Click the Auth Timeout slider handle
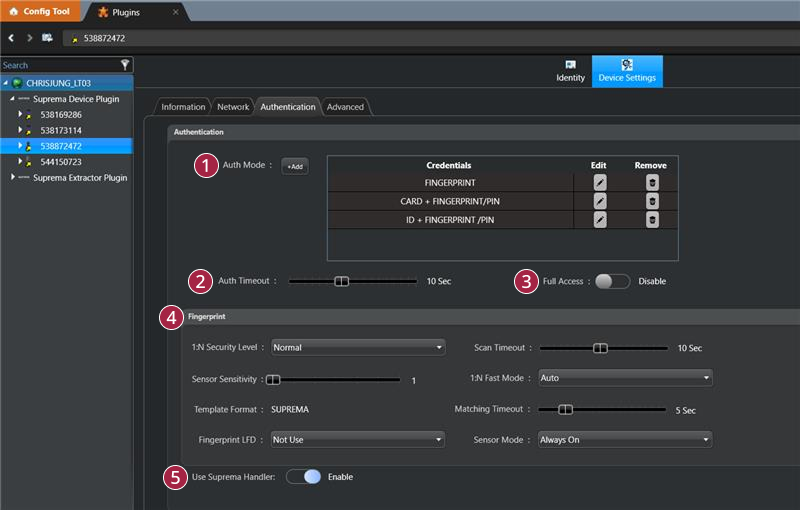 [341, 281]
